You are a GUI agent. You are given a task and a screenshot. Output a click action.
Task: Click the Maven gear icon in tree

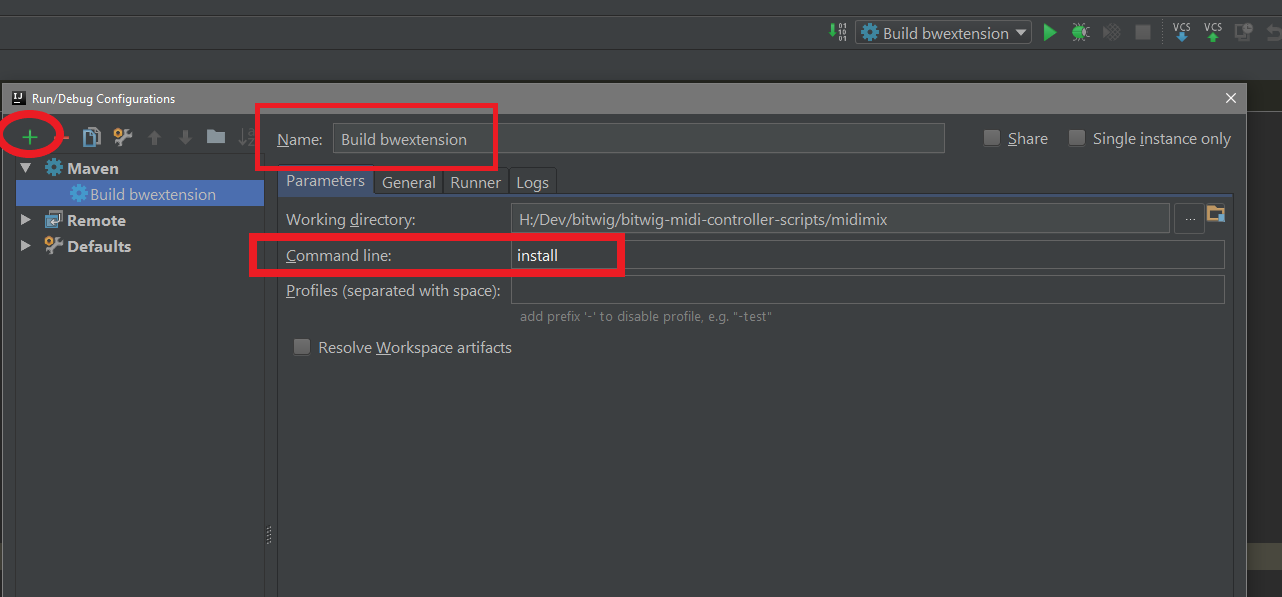pyautogui.click(x=54, y=168)
